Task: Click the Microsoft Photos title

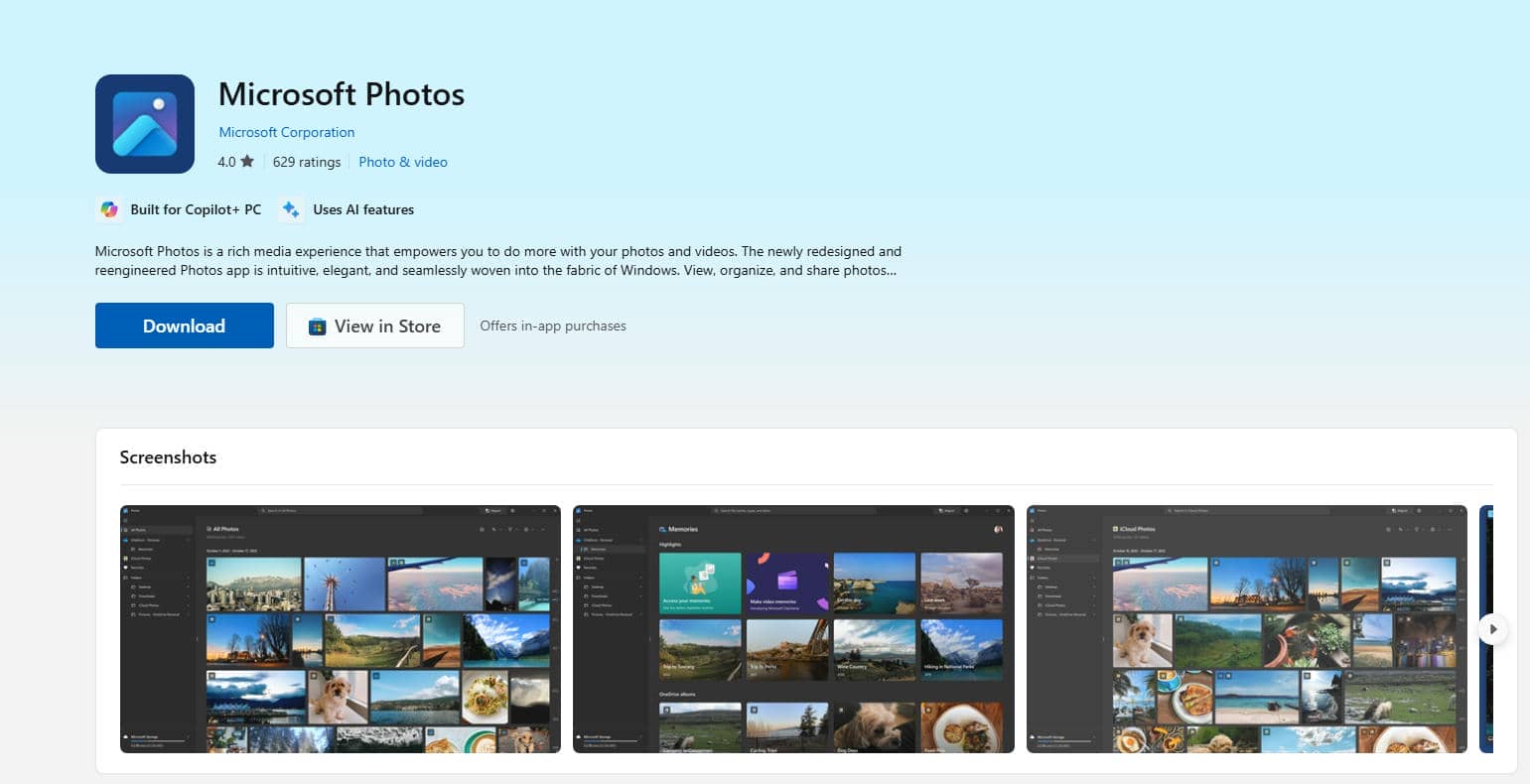Action: [x=342, y=94]
